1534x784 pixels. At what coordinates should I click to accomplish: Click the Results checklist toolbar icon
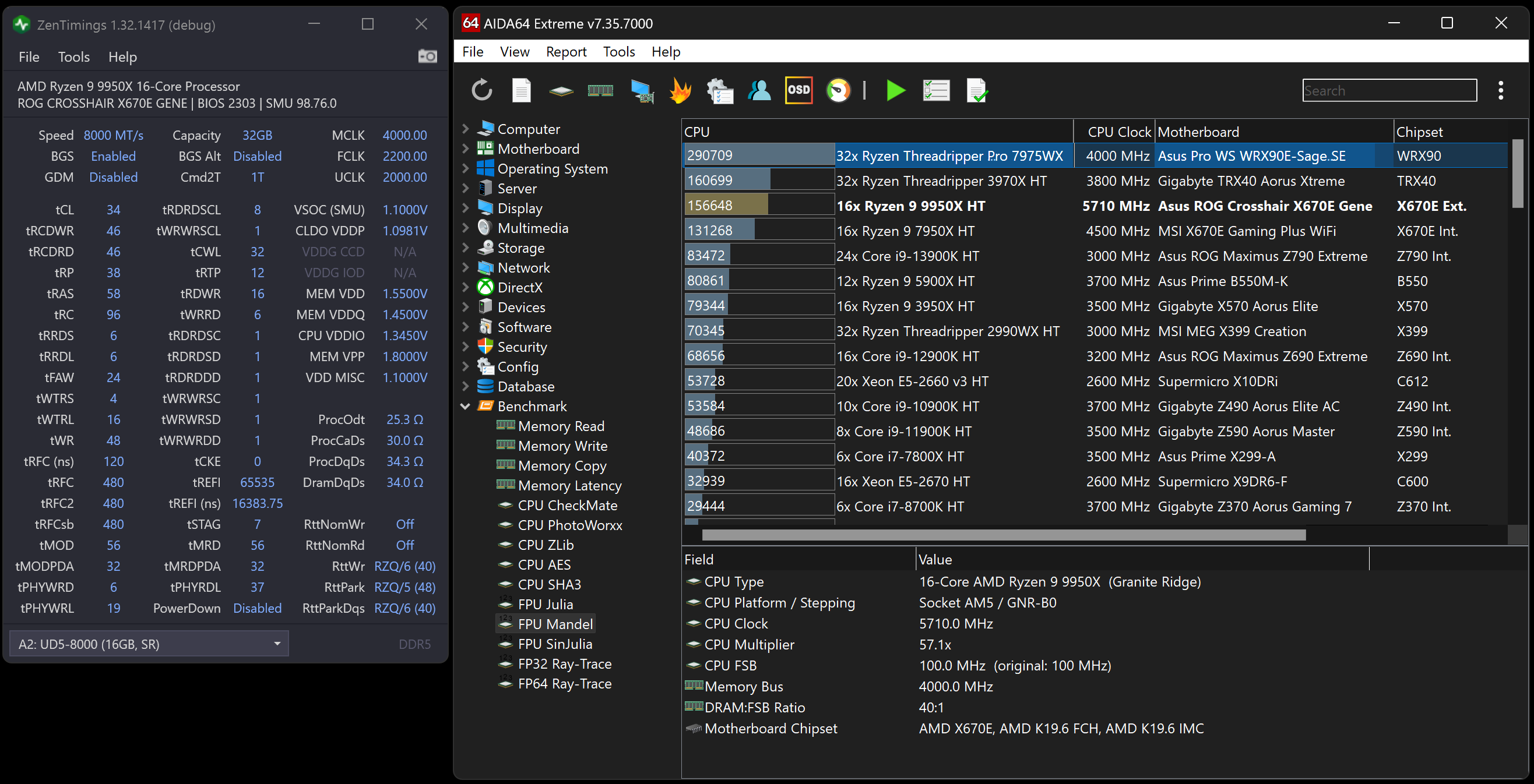point(935,90)
